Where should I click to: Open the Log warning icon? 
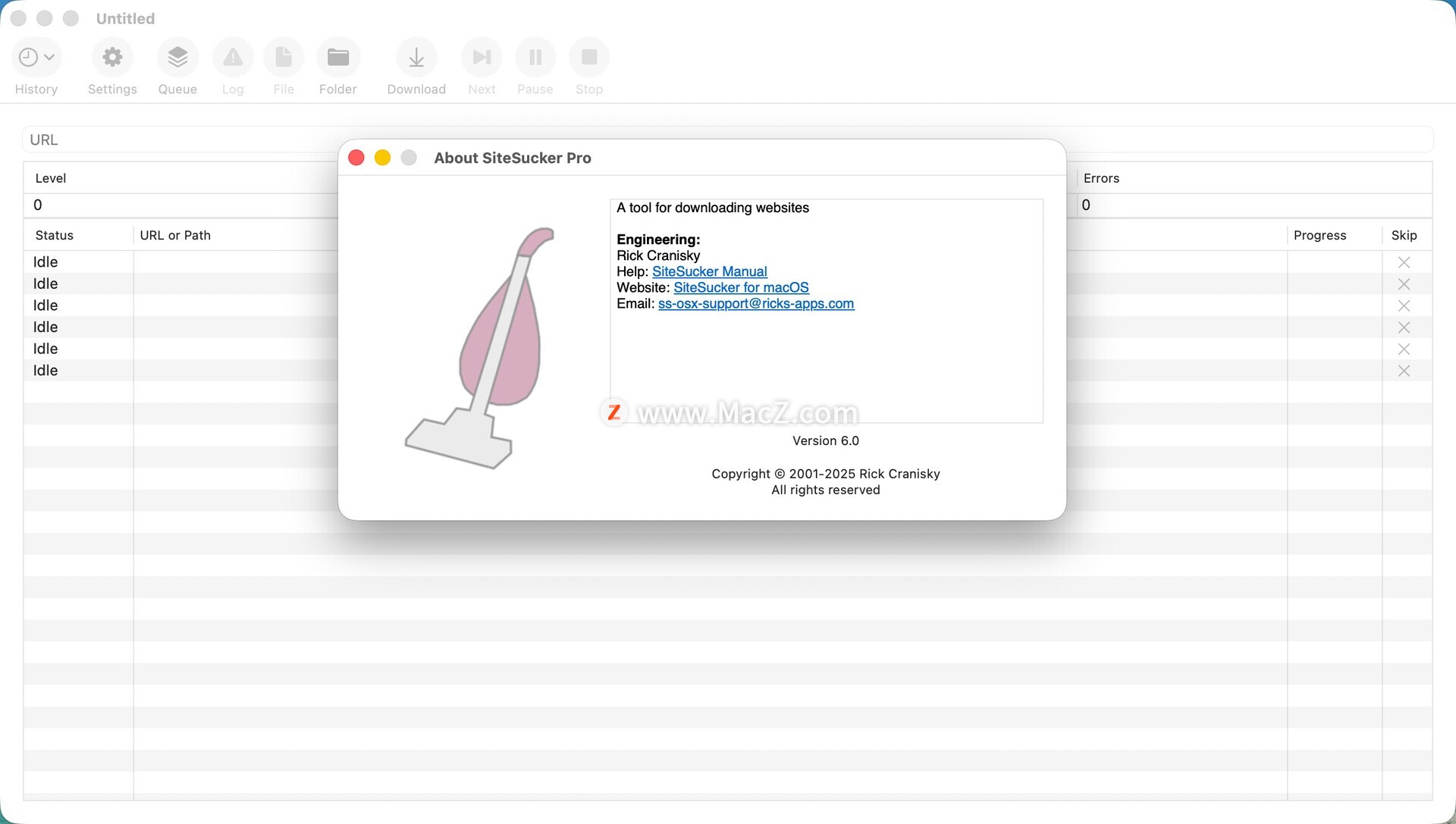[x=233, y=58]
